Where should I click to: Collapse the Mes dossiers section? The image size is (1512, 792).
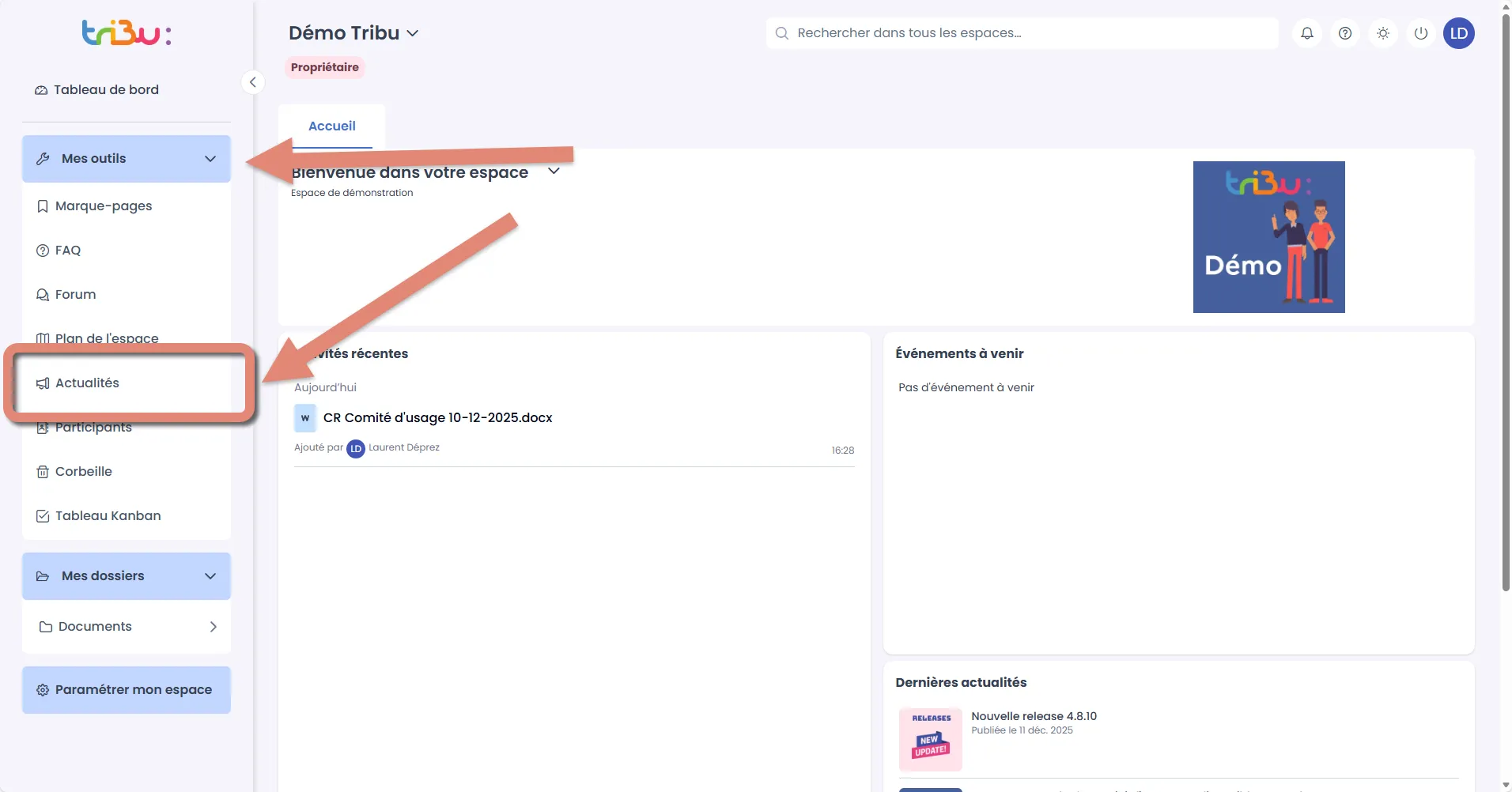[127, 576]
